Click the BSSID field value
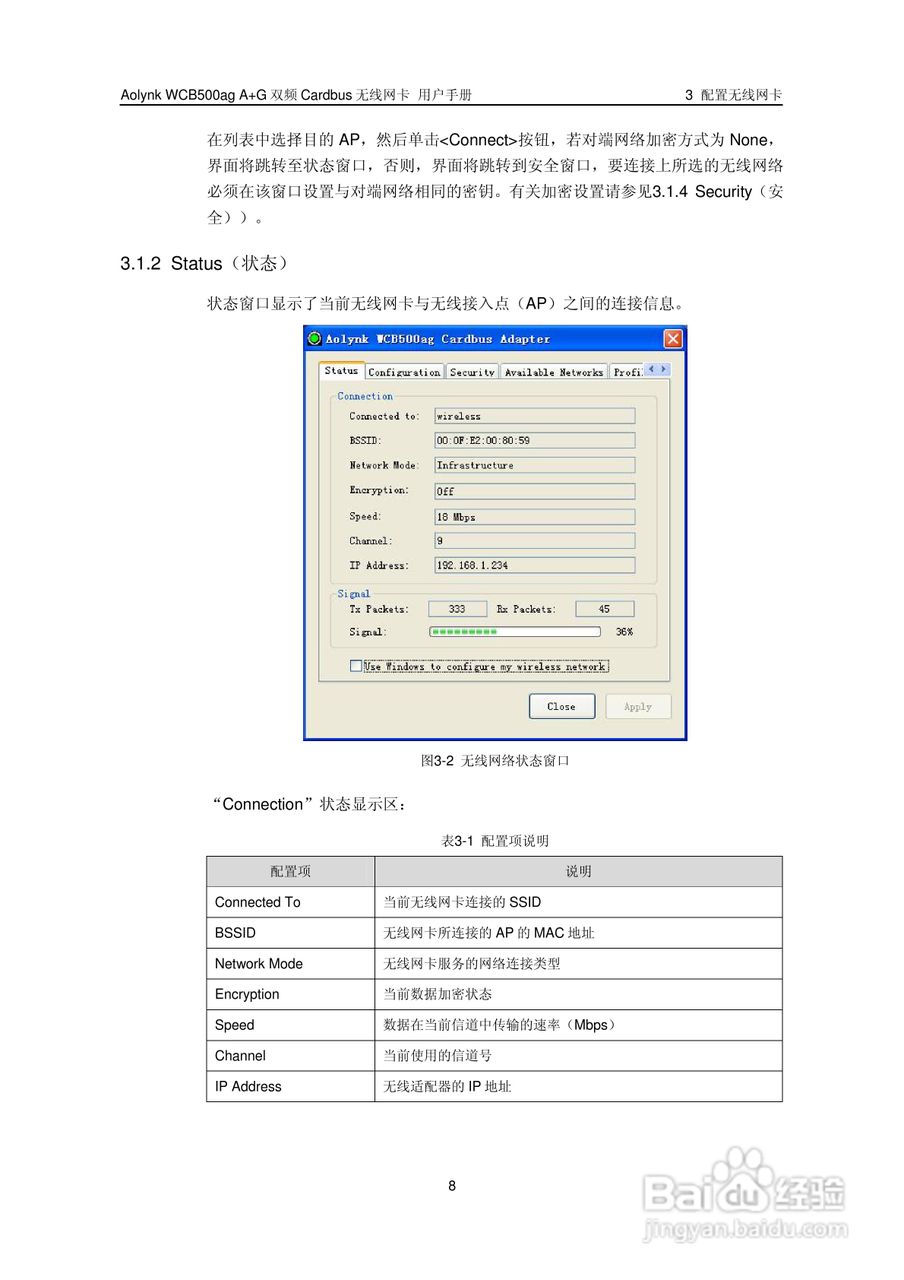Viewport: 904px width, 1280px height. (534, 440)
